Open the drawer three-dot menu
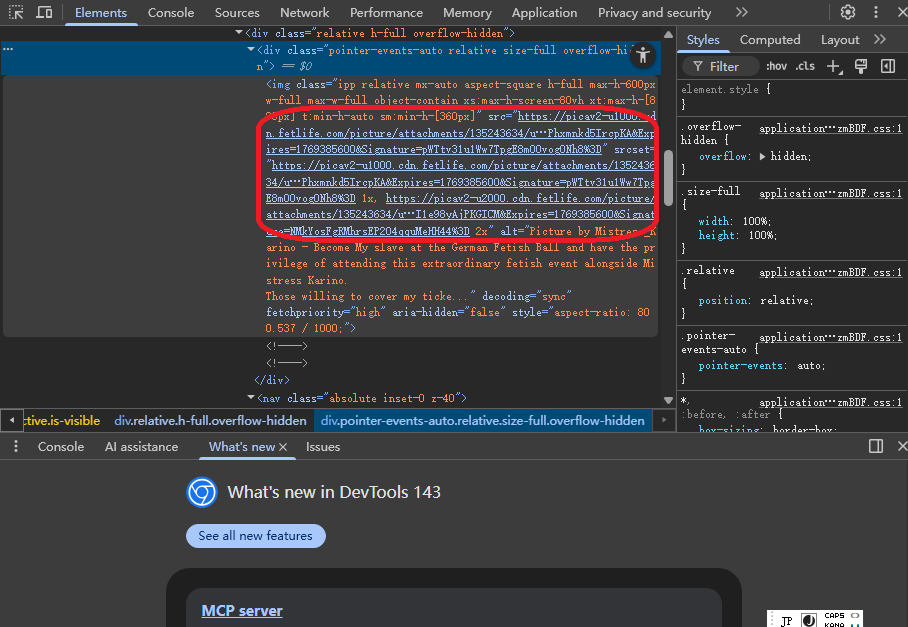 [15, 447]
